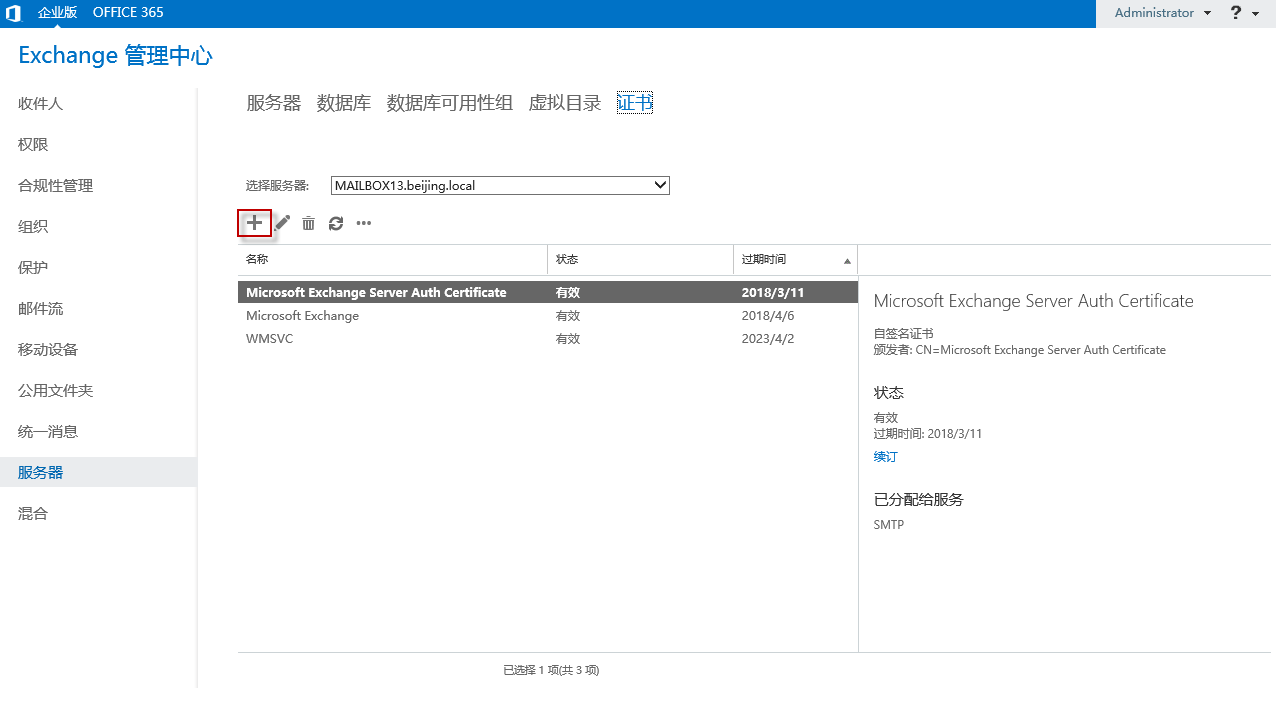Edit selected certificate with pencil icon

[283, 223]
